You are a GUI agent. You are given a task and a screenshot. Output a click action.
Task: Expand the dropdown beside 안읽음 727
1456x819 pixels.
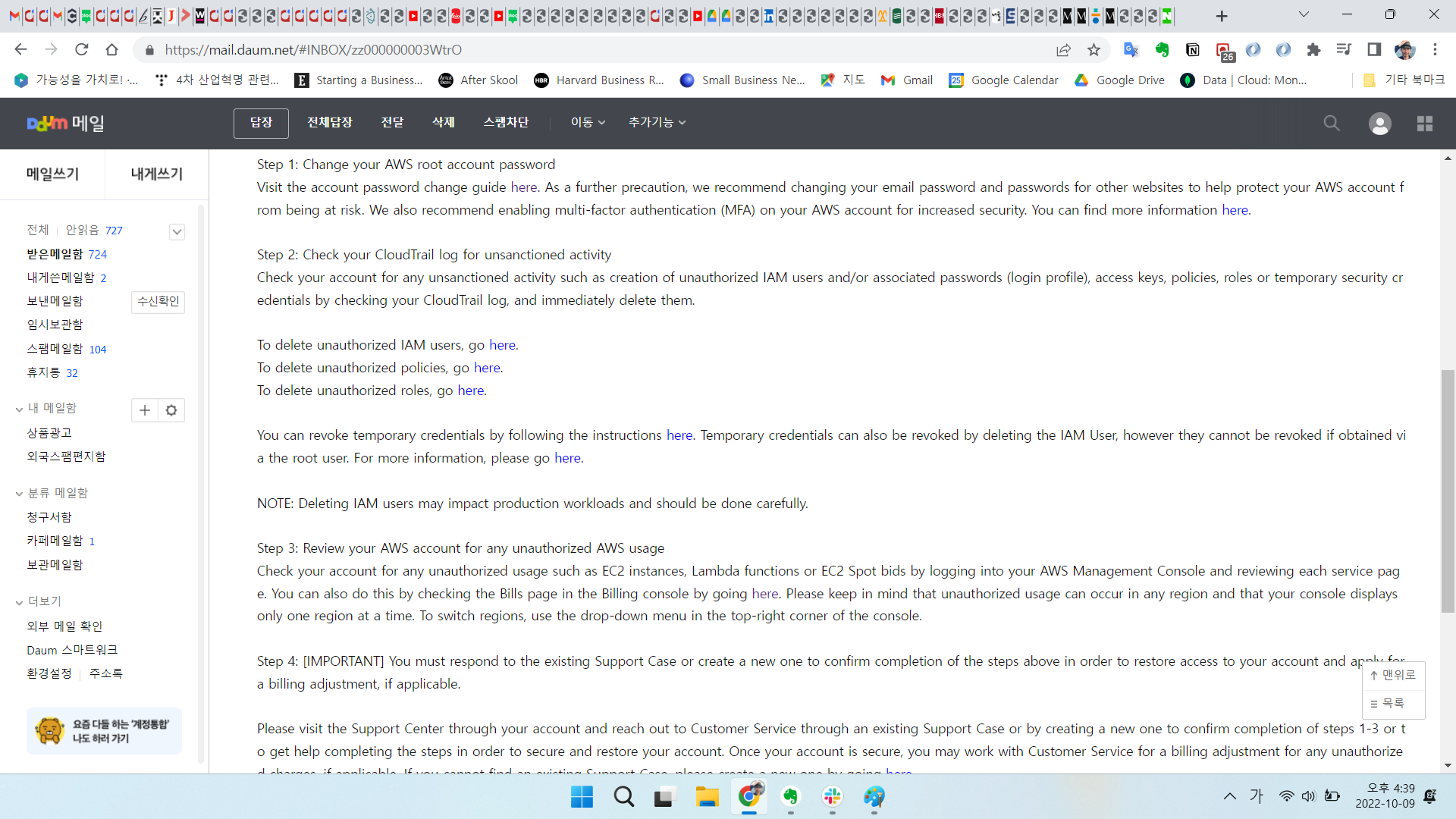click(177, 231)
